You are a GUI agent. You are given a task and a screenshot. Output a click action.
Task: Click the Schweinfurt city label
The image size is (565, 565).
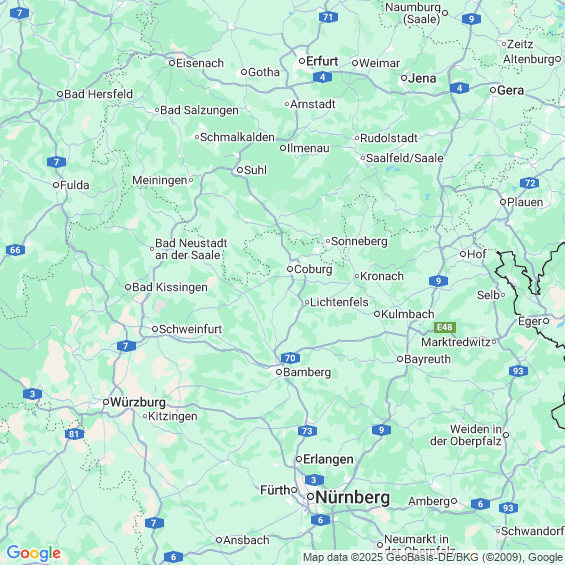tap(191, 329)
